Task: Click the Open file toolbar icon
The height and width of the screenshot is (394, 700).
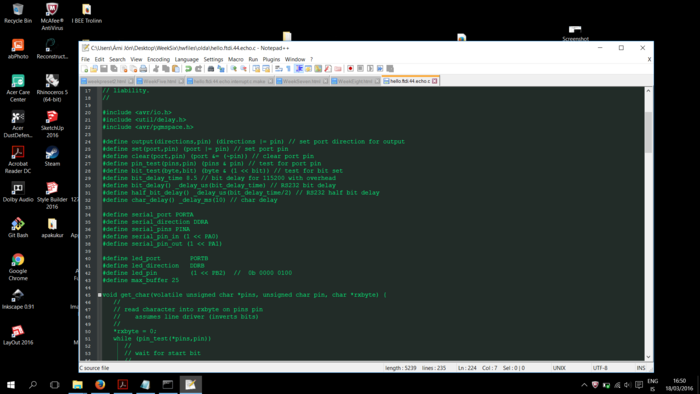Action: coord(94,69)
